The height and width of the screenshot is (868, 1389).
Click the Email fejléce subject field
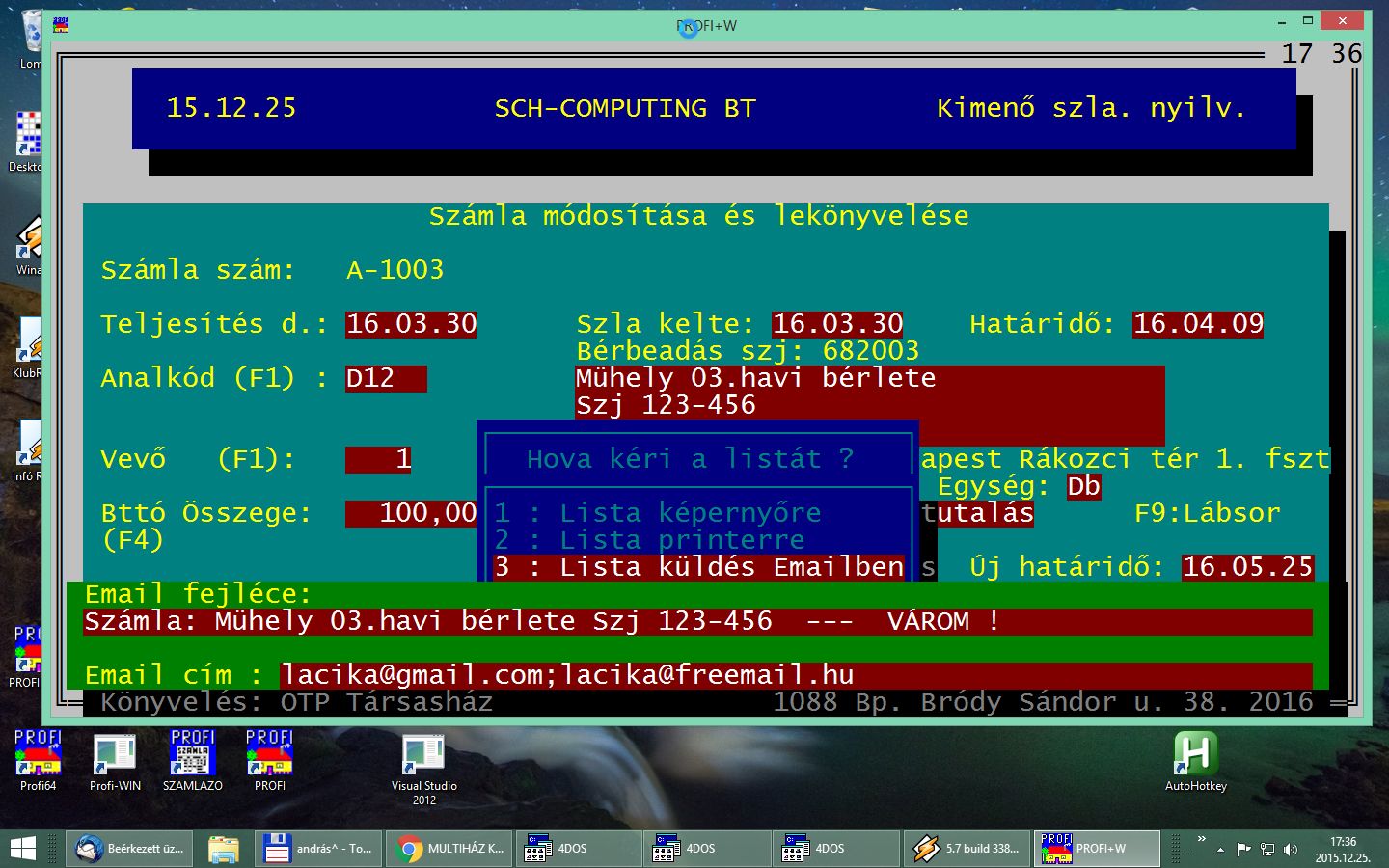click(696, 621)
